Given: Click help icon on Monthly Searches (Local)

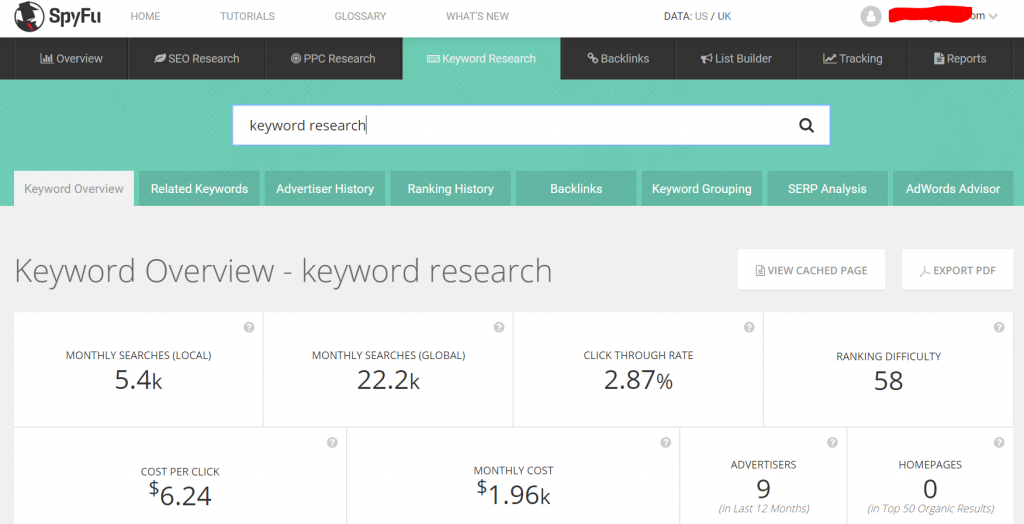Looking at the screenshot, I should [x=249, y=328].
